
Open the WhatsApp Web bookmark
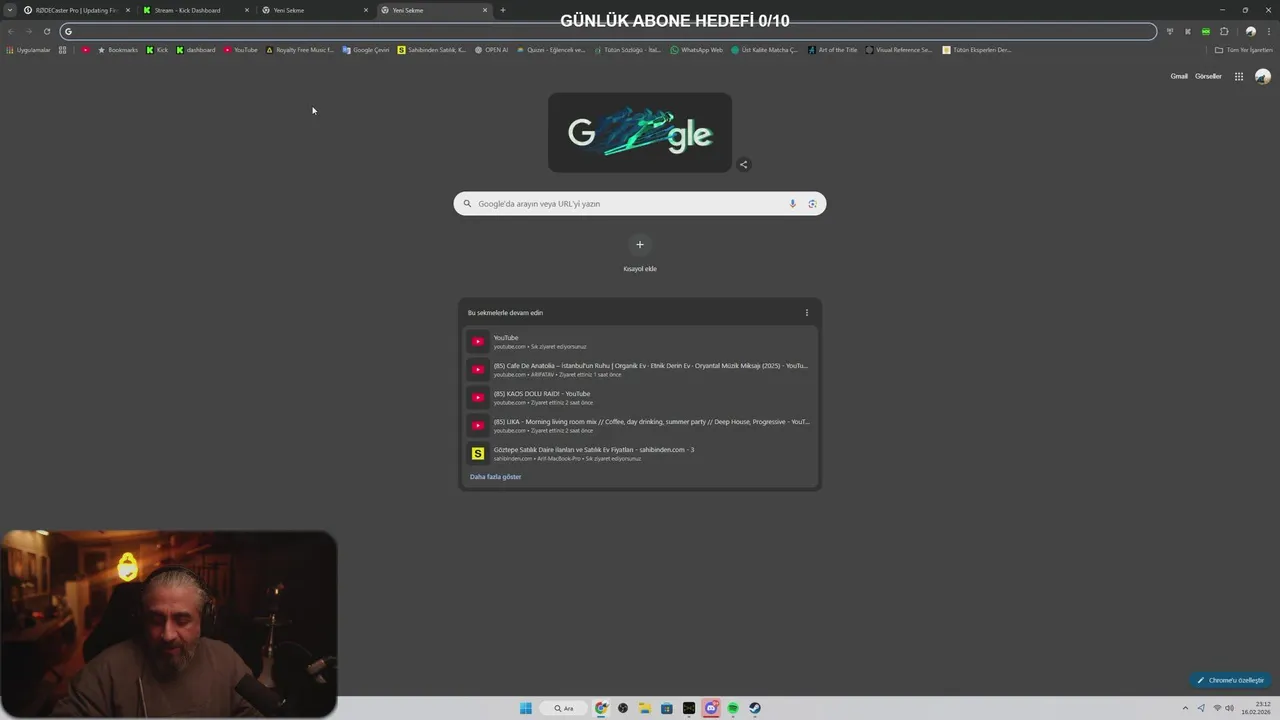(x=696, y=50)
